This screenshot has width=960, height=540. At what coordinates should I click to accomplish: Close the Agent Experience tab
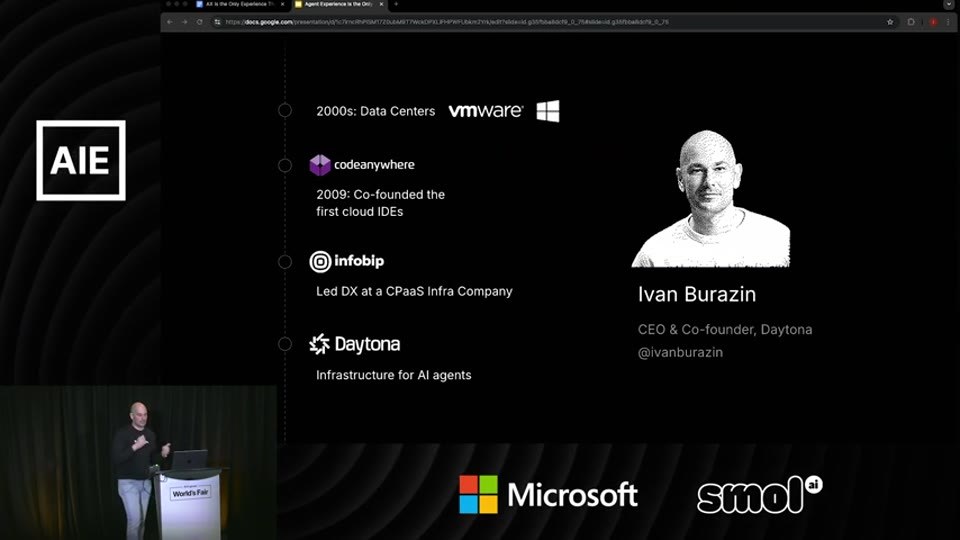[x=381, y=4]
